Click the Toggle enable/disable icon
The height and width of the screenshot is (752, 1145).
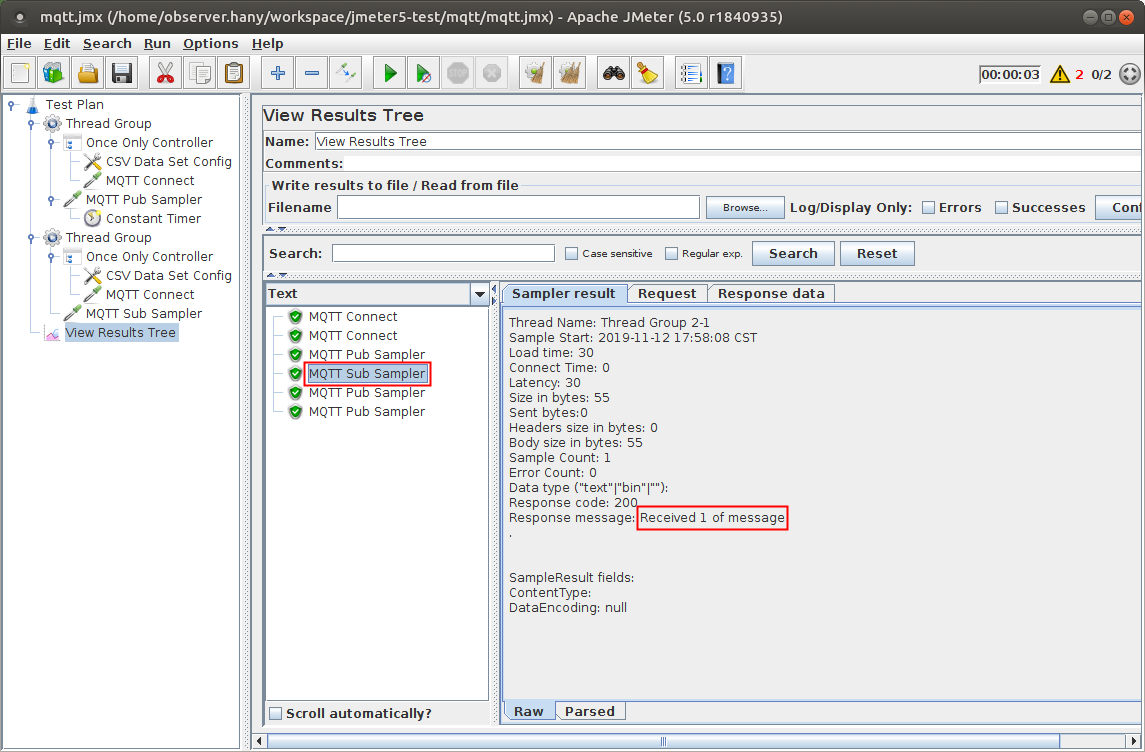click(345, 73)
